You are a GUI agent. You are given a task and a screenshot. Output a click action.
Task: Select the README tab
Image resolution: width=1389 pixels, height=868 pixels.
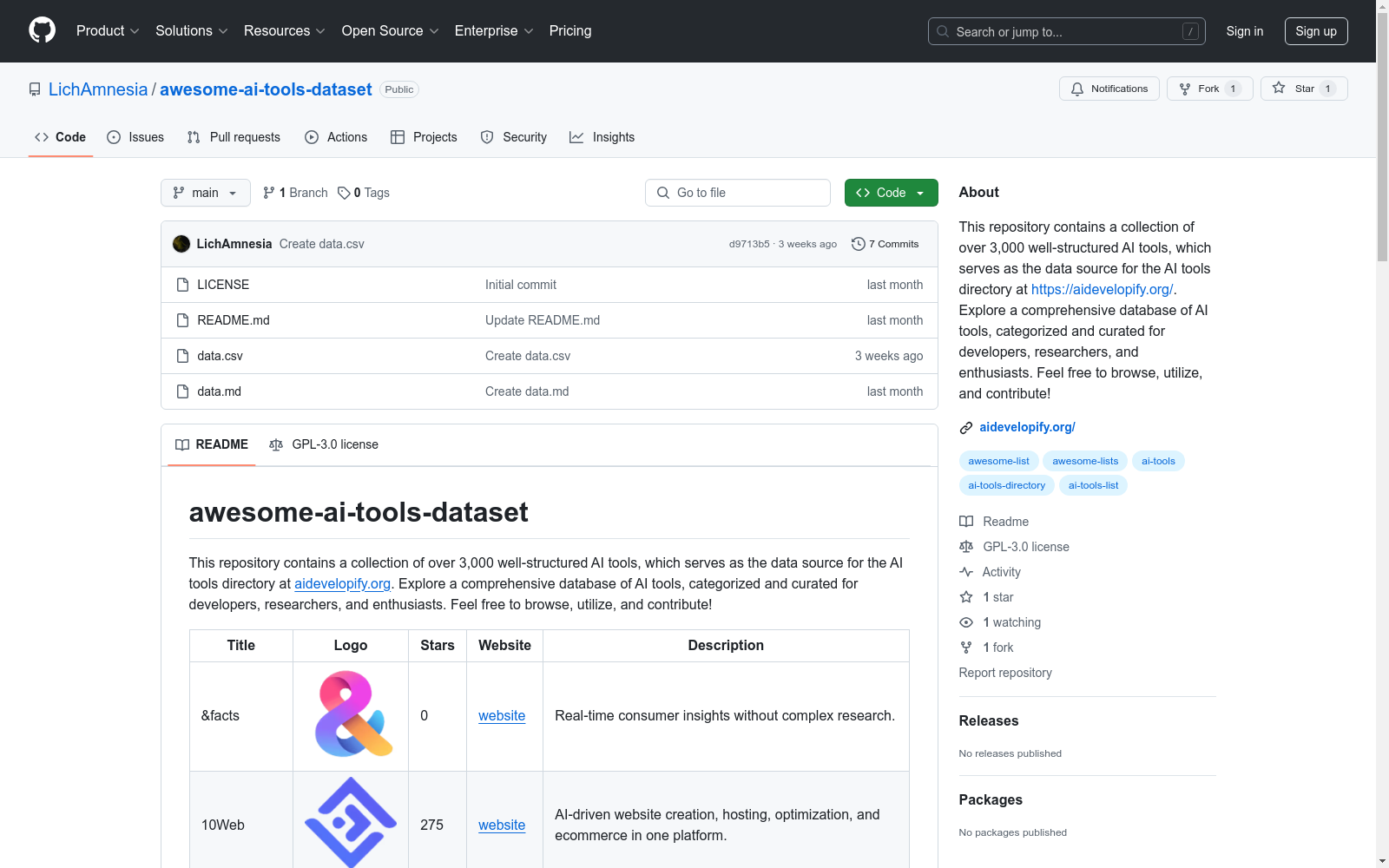(x=212, y=444)
